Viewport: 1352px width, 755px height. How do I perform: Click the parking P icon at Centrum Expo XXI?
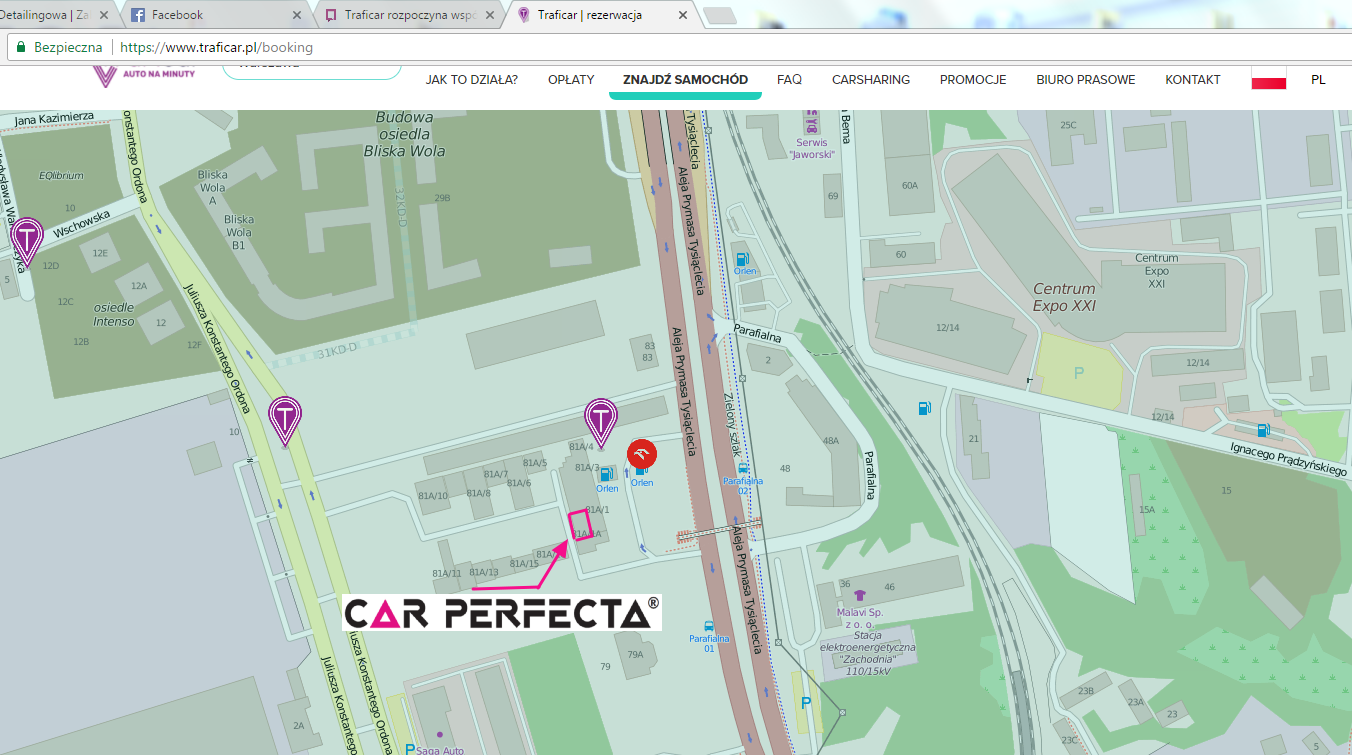pyautogui.click(x=1078, y=373)
